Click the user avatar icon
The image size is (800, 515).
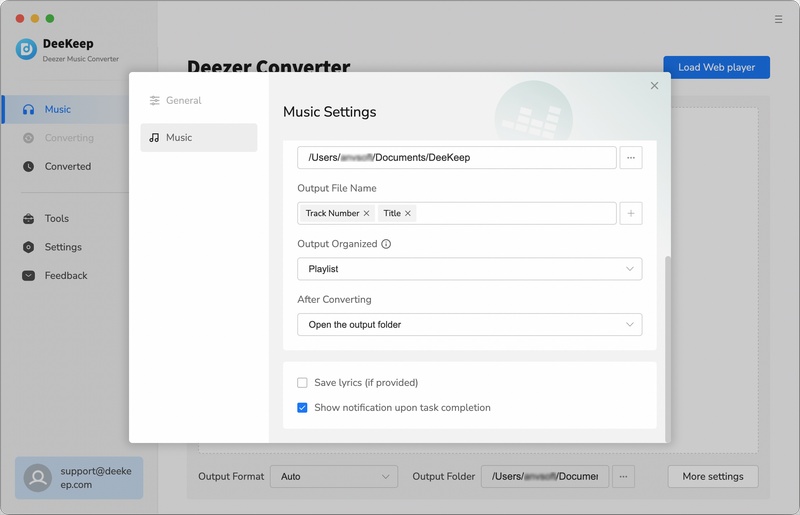pos(38,478)
